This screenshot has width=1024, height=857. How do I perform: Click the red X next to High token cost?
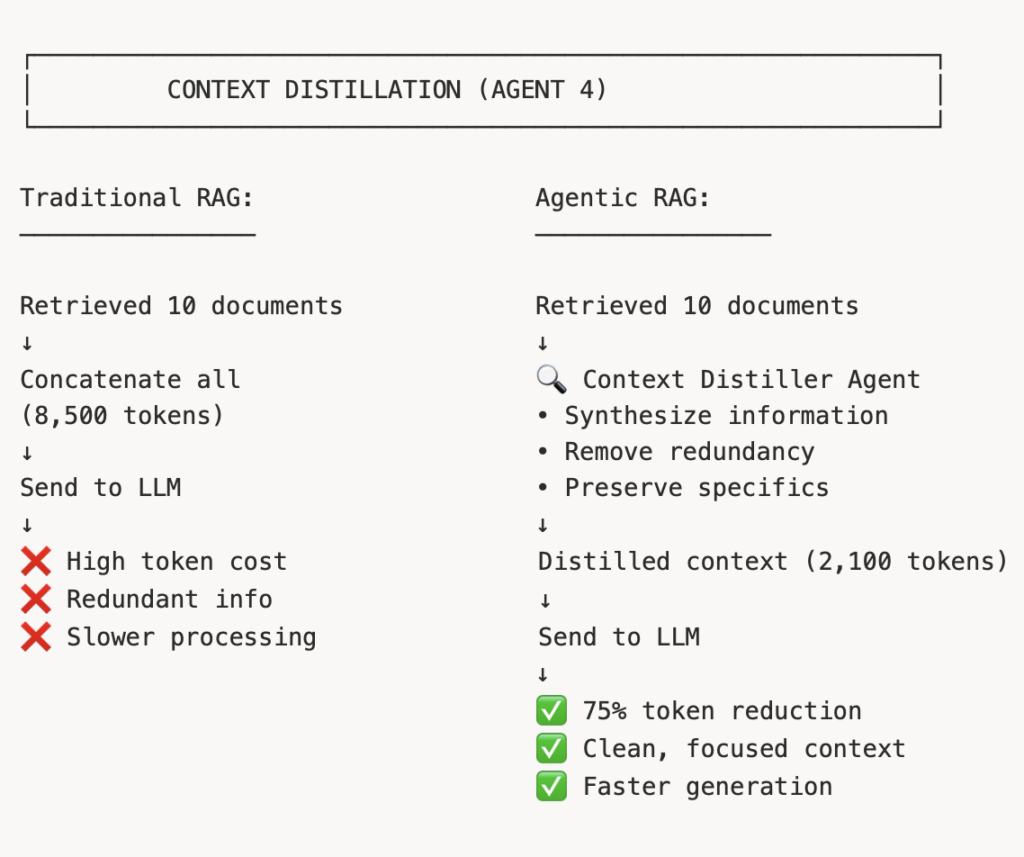[x=36, y=562]
